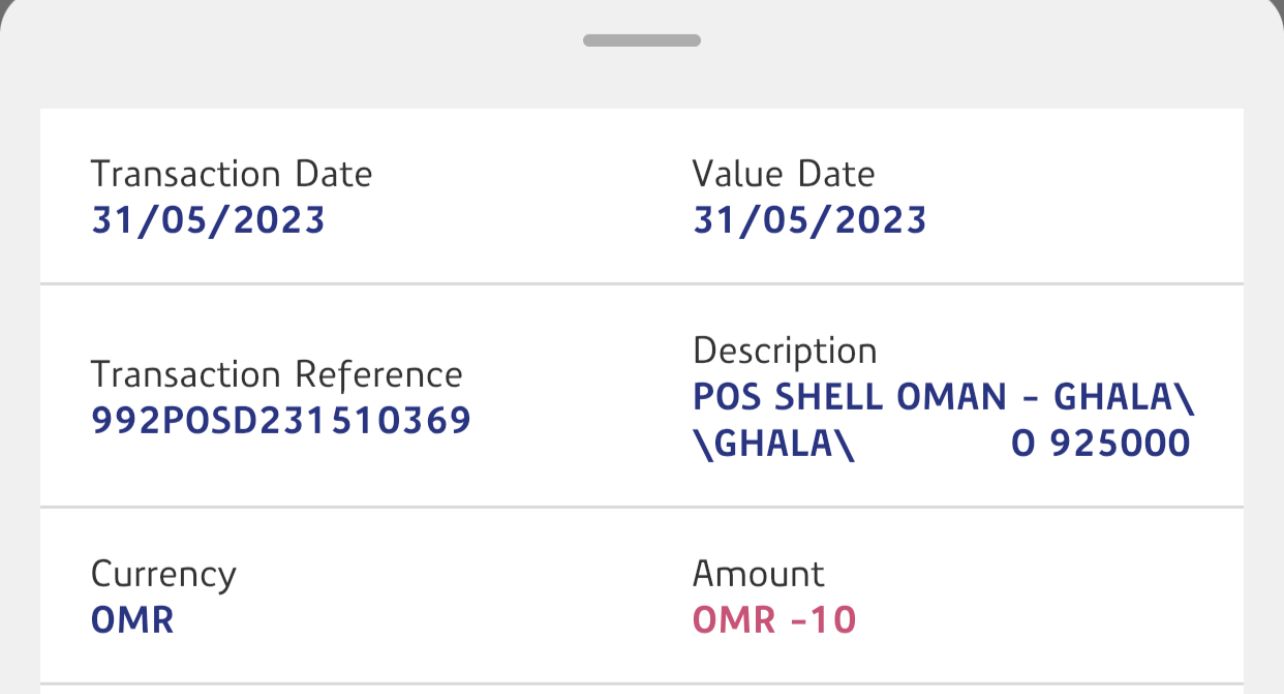Select the OMR currency value

pyautogui.click(x=132, y=620)
